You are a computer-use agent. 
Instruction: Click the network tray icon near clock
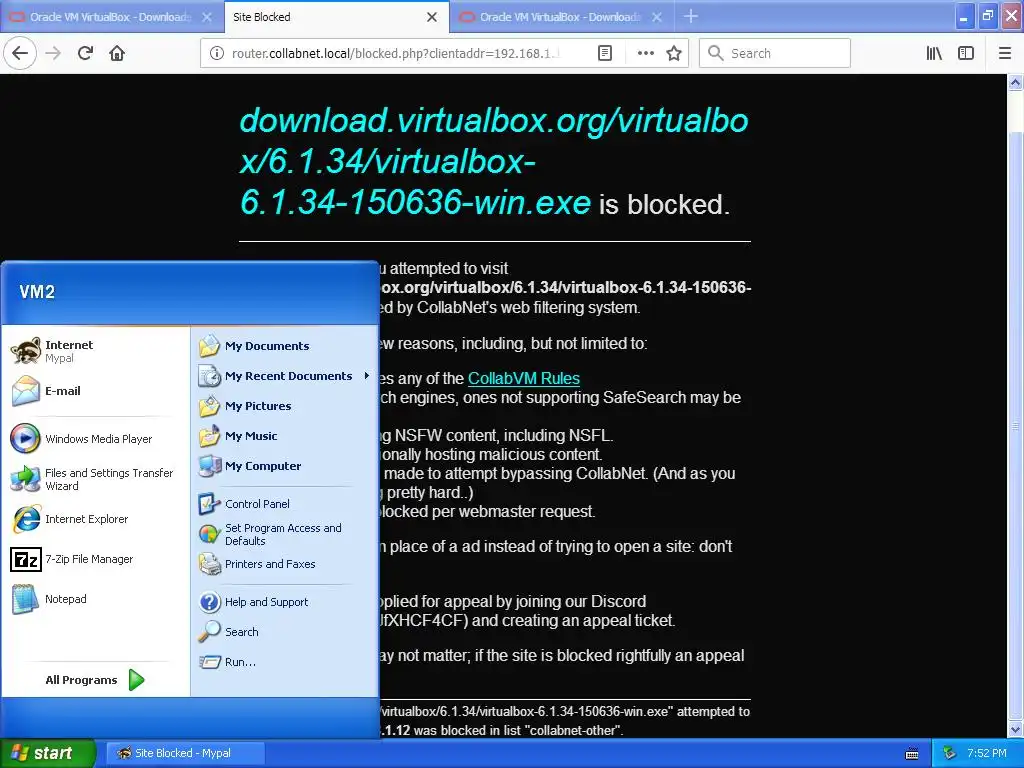click(949, 753)
